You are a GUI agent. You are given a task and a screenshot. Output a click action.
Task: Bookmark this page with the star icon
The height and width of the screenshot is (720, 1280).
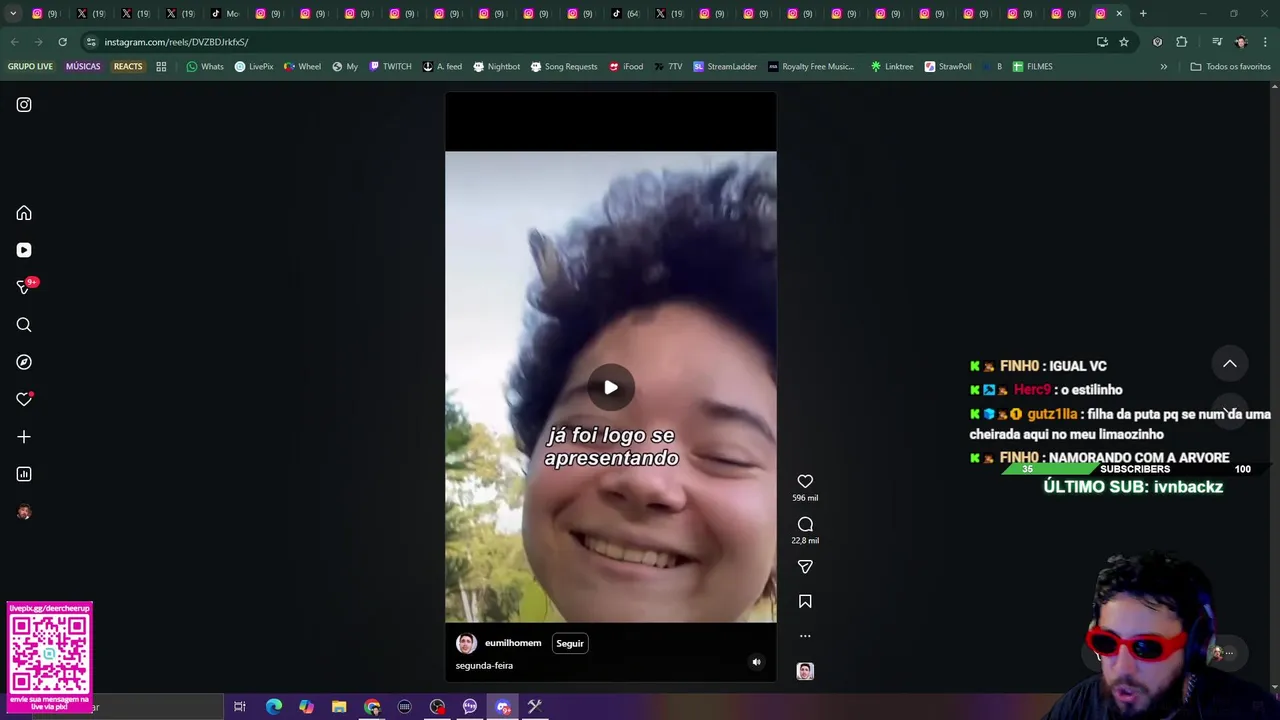(1124, 42)
